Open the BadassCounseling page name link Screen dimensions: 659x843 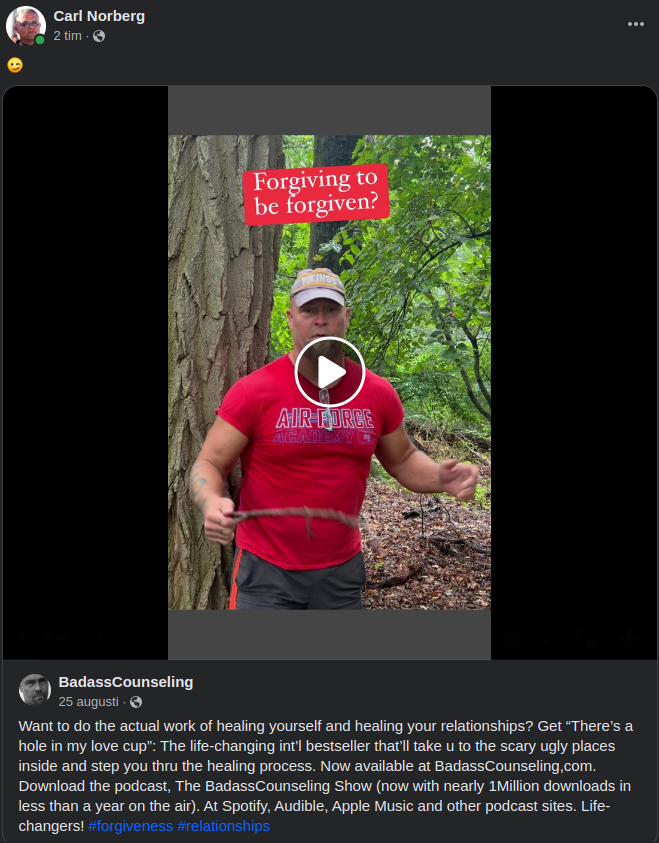[x=126, y=682]
